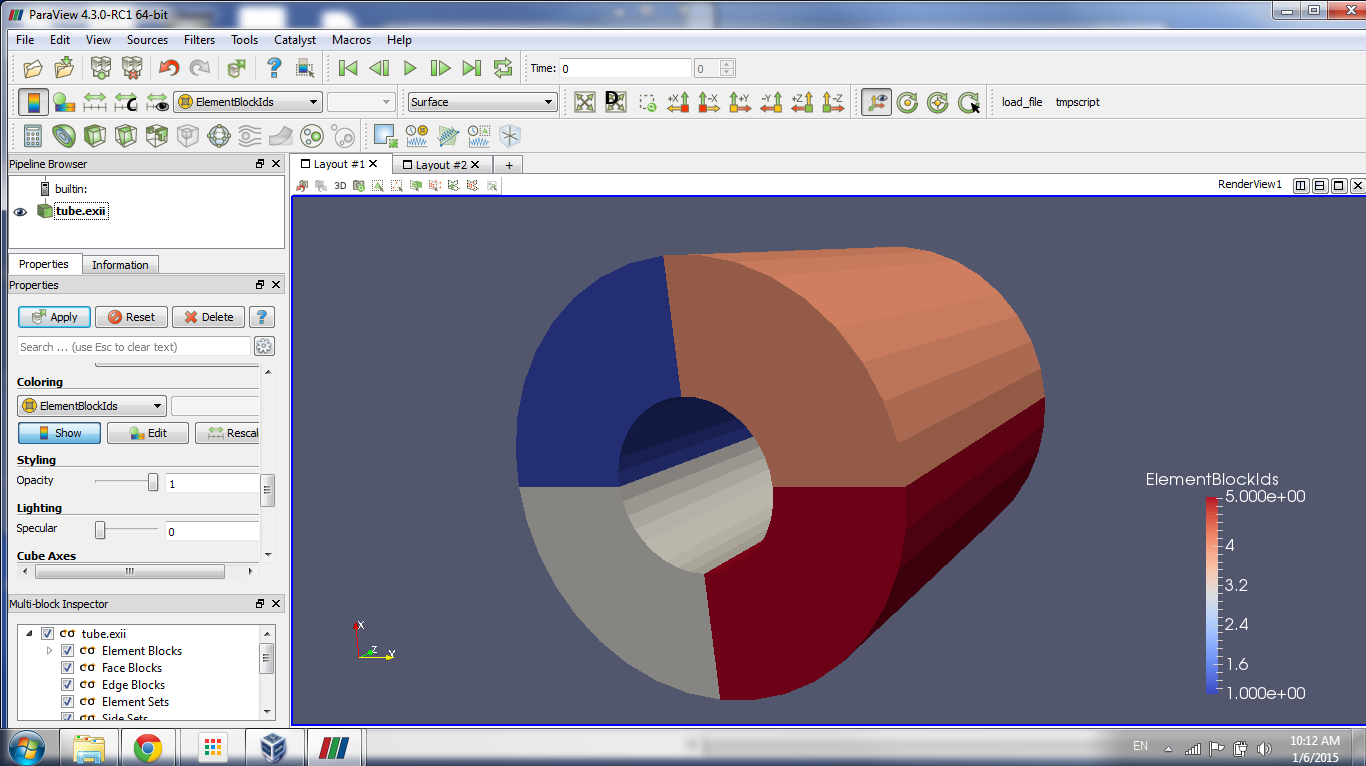
Task: Apply the Contour filter icon
Action: click(64, 136)
